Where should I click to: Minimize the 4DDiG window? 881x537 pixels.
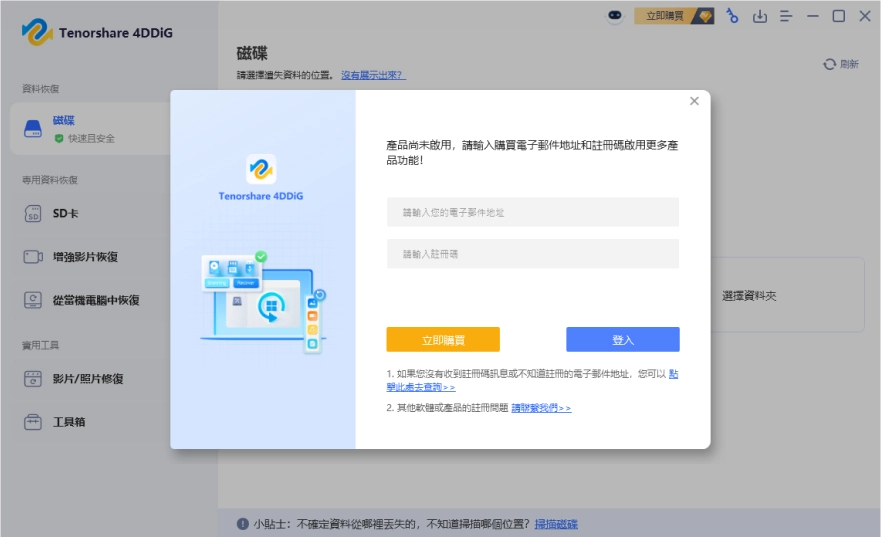coord(812,16)
